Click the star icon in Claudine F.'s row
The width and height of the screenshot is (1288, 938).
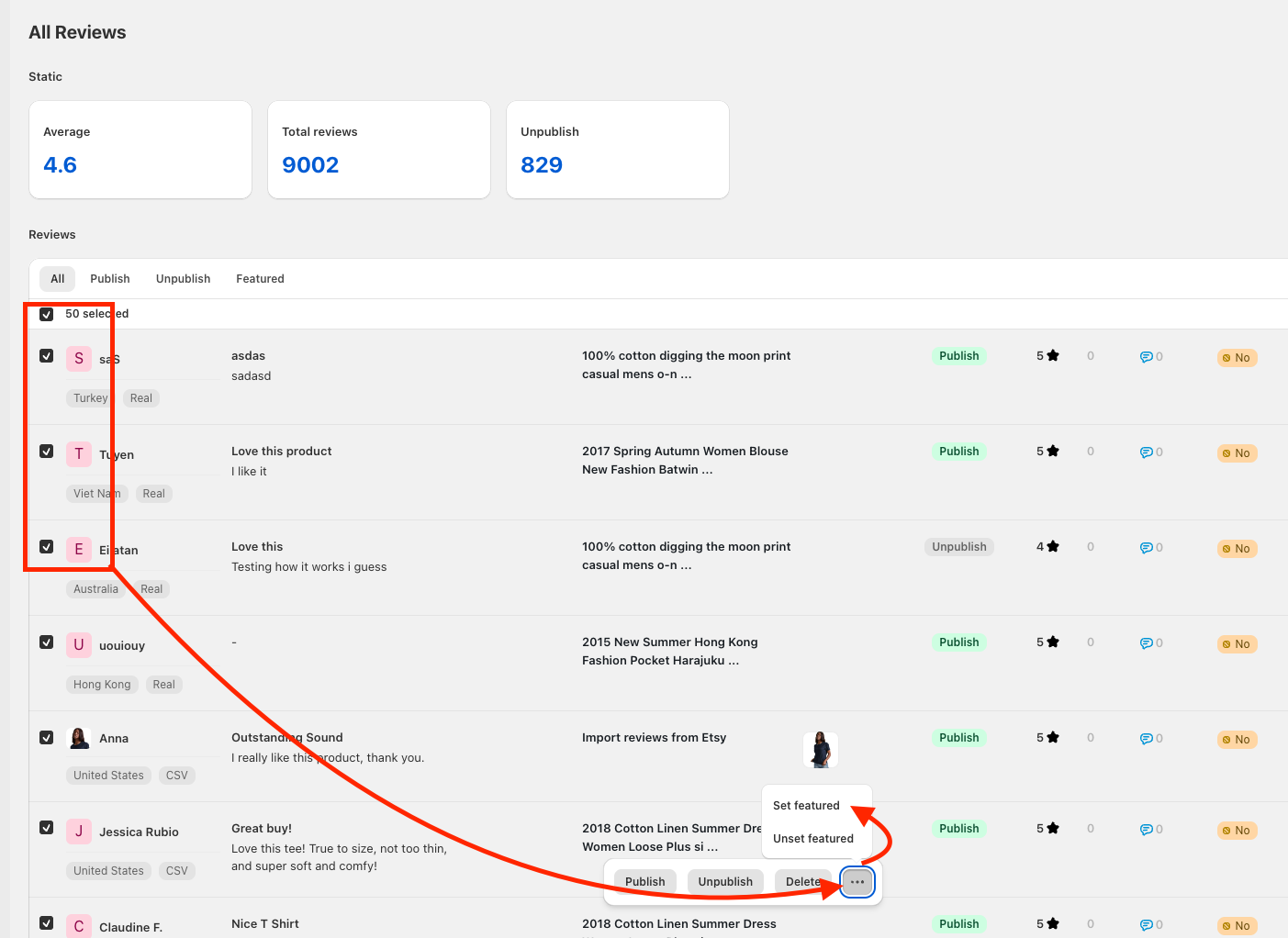coord(1053,923)
